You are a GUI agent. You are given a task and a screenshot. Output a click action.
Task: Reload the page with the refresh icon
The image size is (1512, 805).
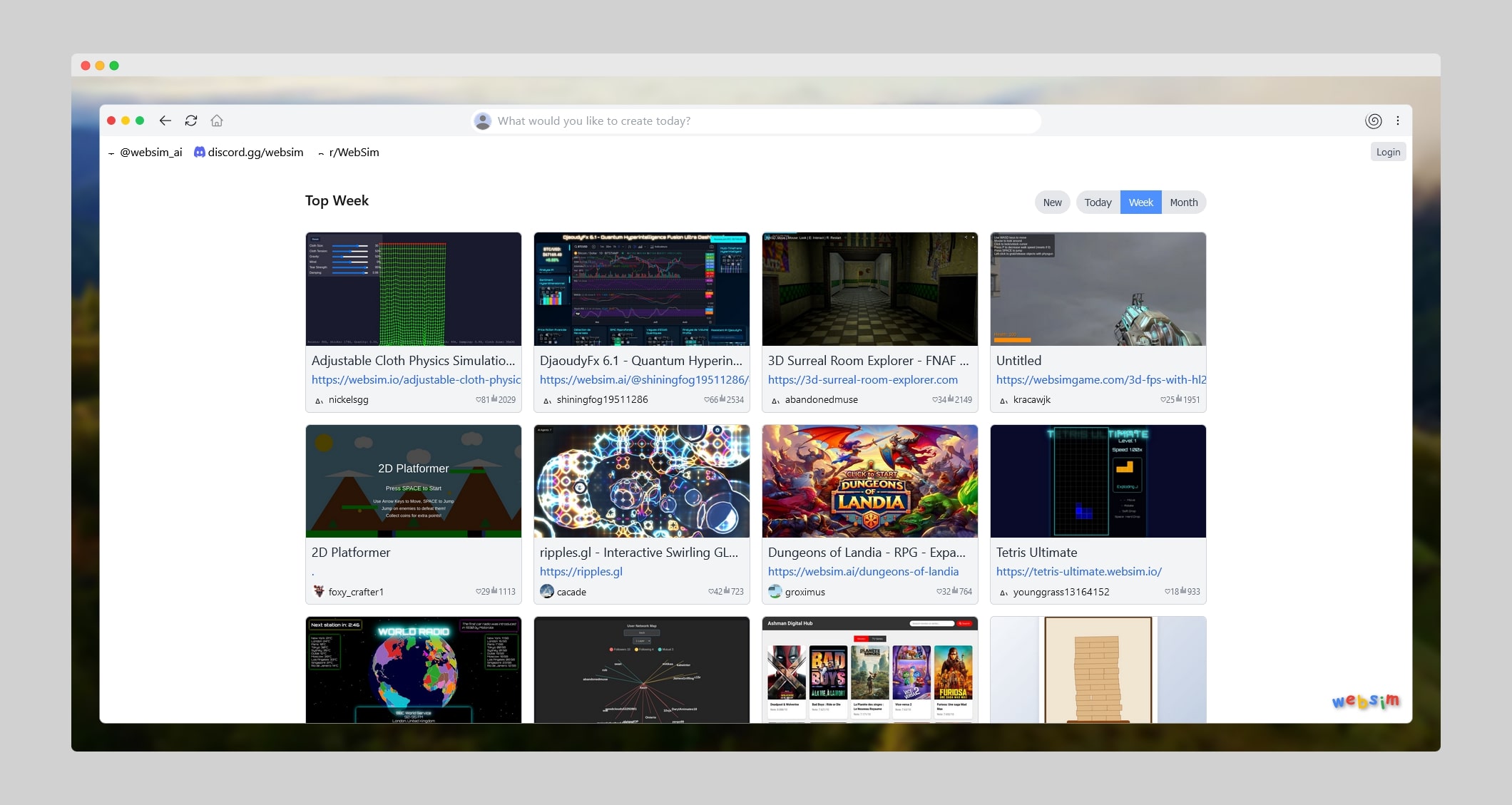pos(191,121)
